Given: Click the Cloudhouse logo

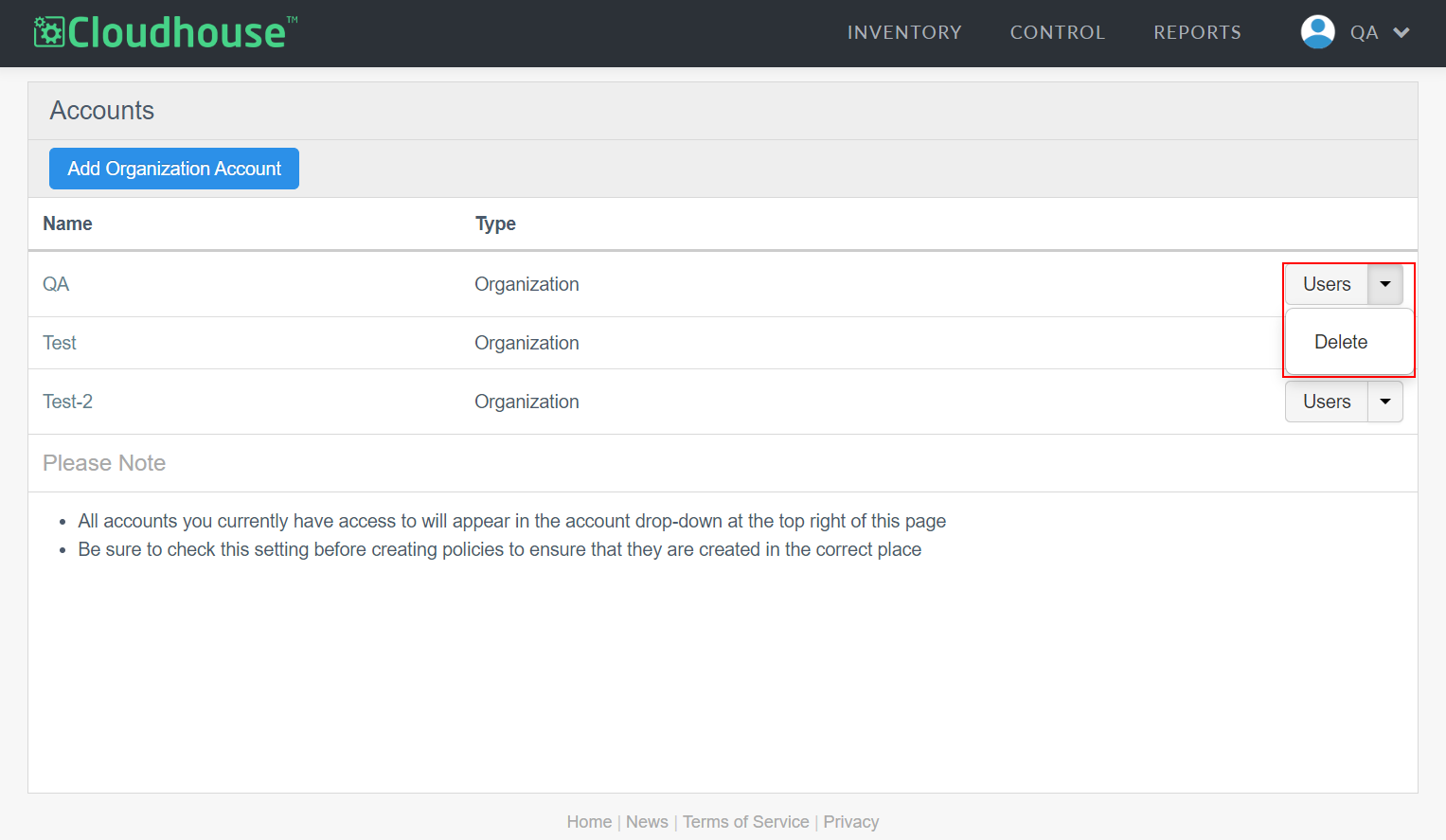Looking at the screenshot, I should tap(166, 32).
